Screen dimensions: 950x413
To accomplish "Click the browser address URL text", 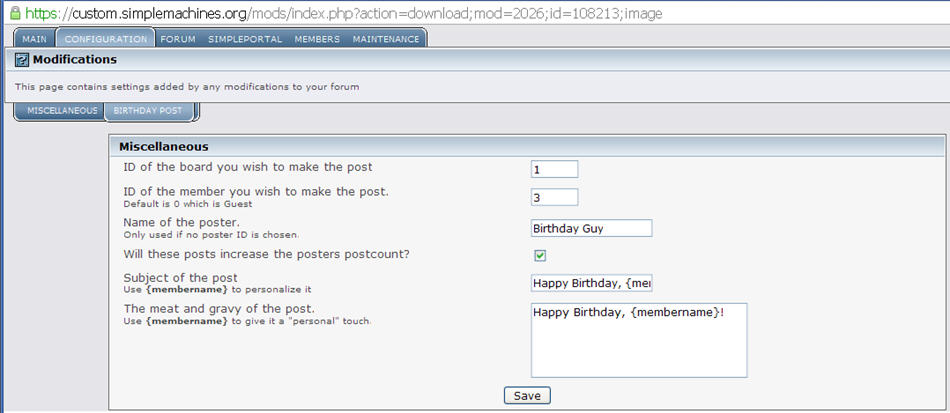I will point(360,14).
